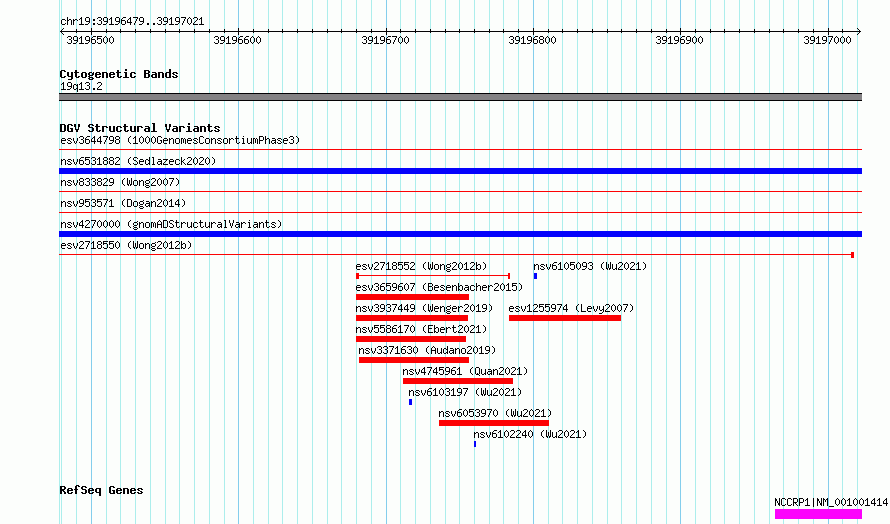The image size is (890, 524).
Task: Click the nsv3937449 (Wenger2019) text label
Action: point(424,308)
